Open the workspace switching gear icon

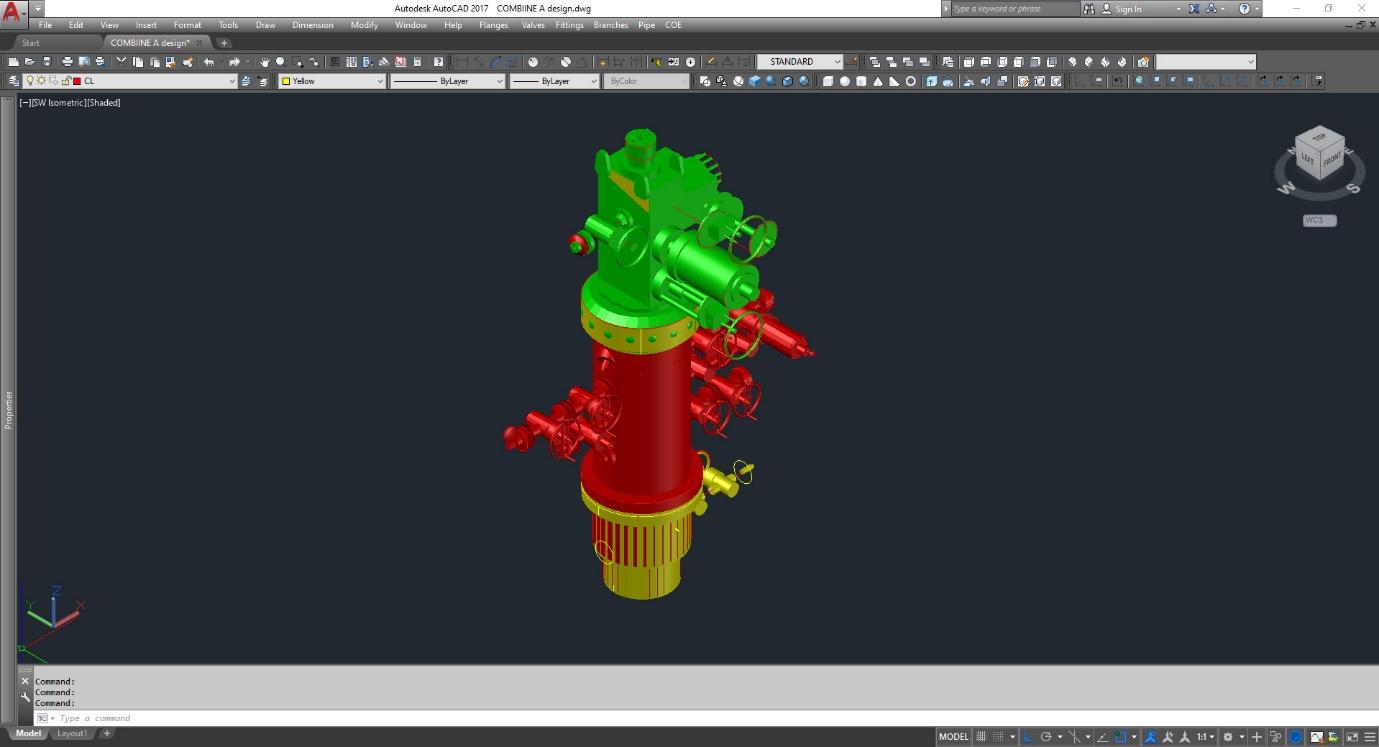1228,737
